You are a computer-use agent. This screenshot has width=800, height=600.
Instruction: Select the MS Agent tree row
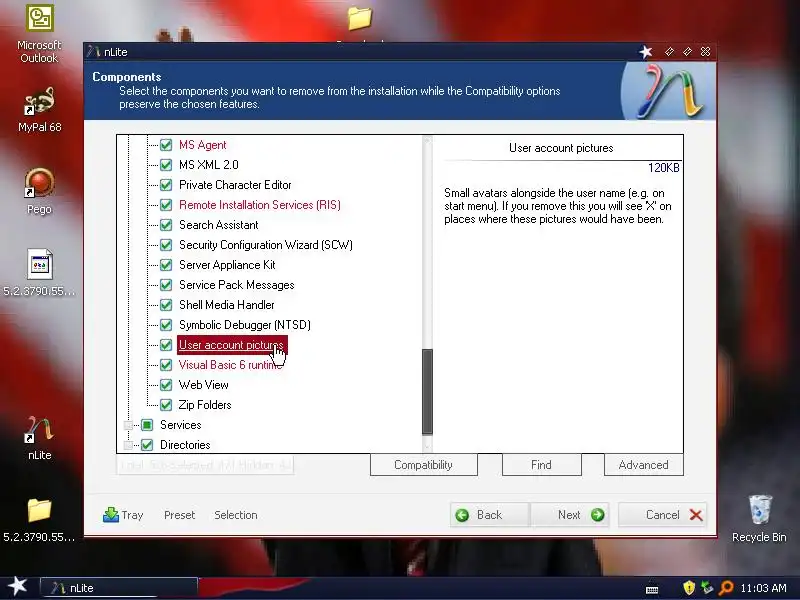point(203,145)
